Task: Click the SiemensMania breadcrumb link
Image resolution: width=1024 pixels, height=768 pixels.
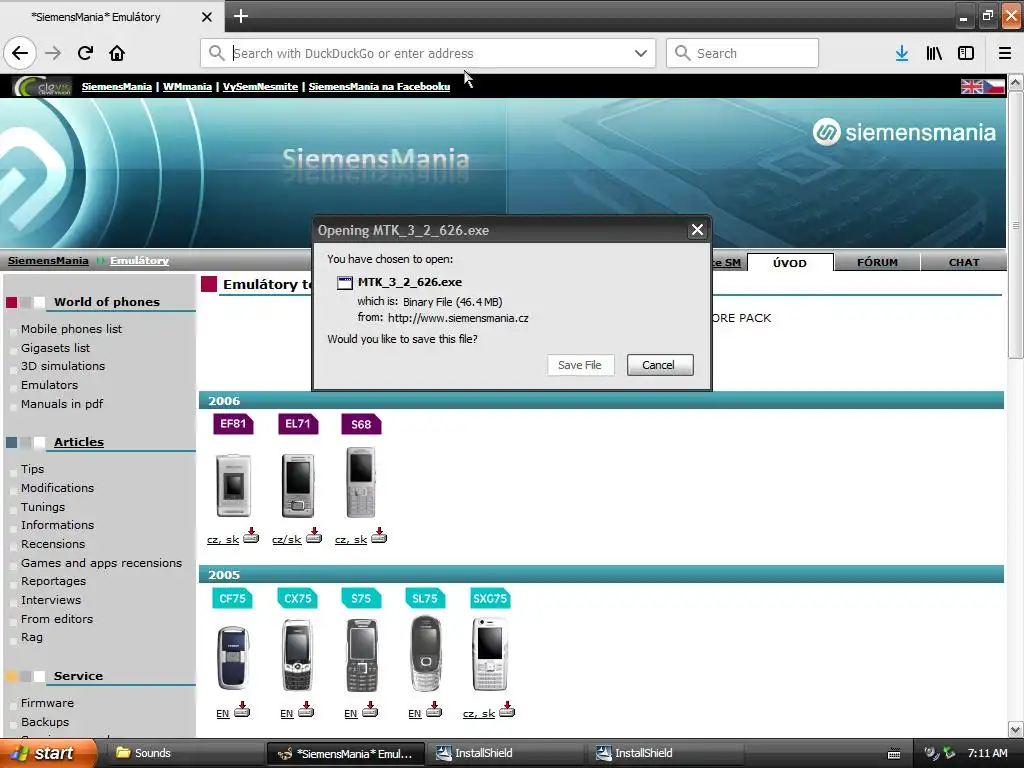Action: (x=48, y=261)
